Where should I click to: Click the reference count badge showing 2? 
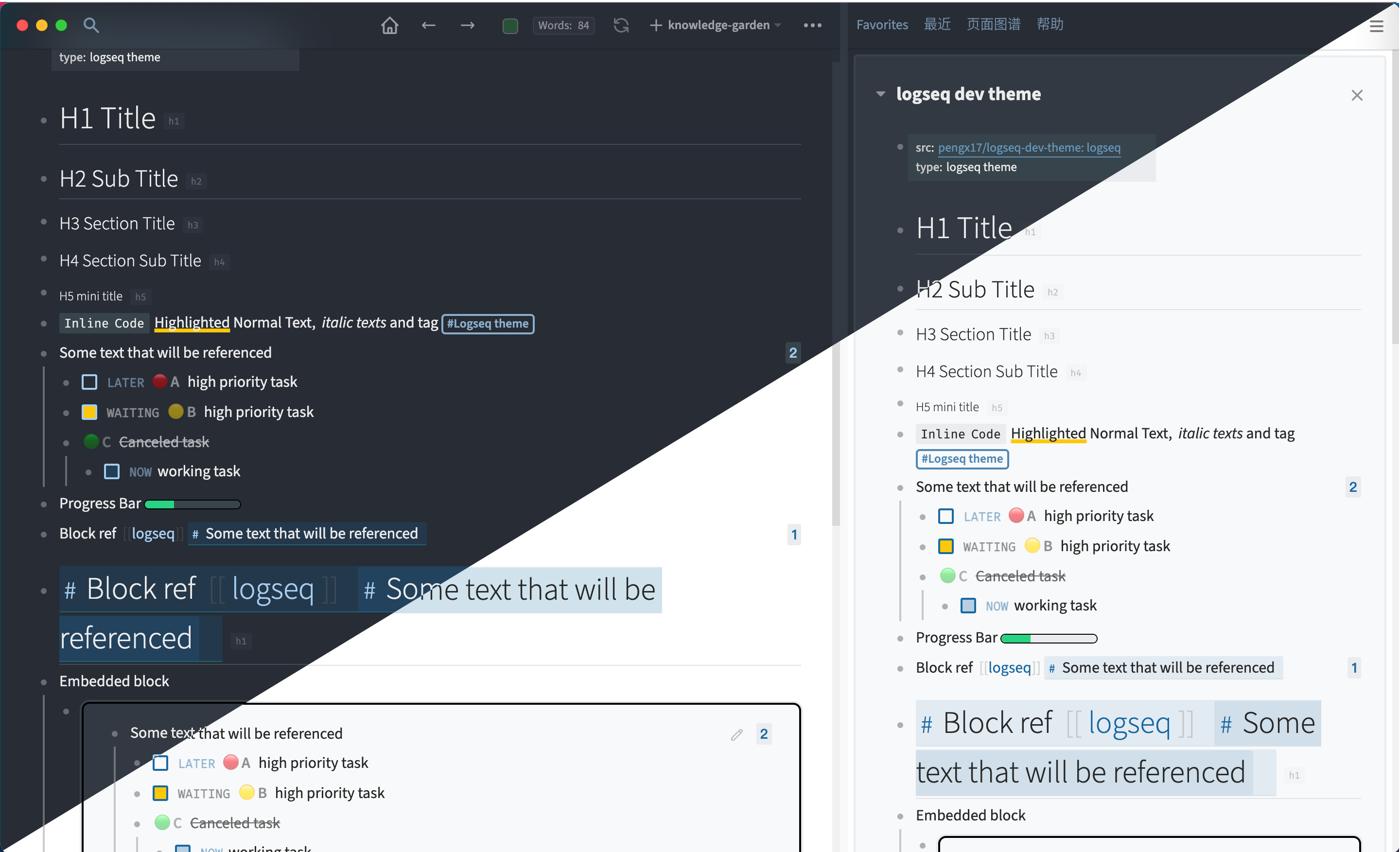pyautogui.click(x=793, y=353)
